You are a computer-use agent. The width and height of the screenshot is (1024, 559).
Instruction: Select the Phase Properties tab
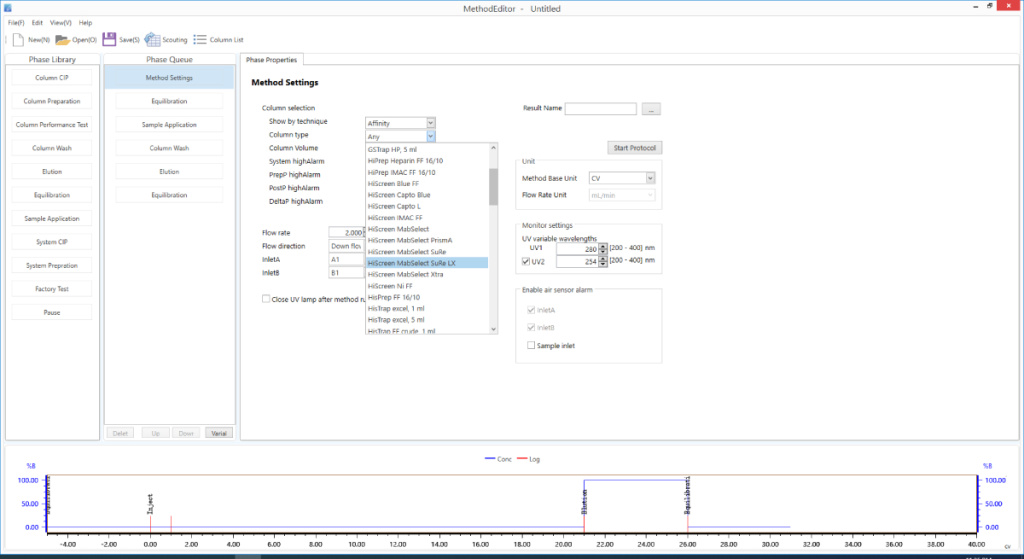pyautogui.click(x=271, y=59)
